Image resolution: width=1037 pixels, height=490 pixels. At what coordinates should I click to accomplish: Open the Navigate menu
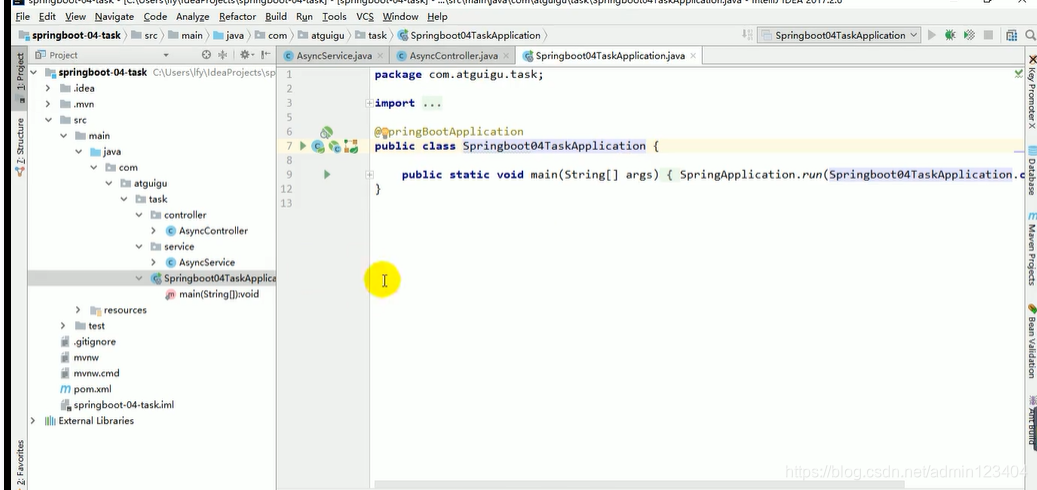[x=114, y=17]
